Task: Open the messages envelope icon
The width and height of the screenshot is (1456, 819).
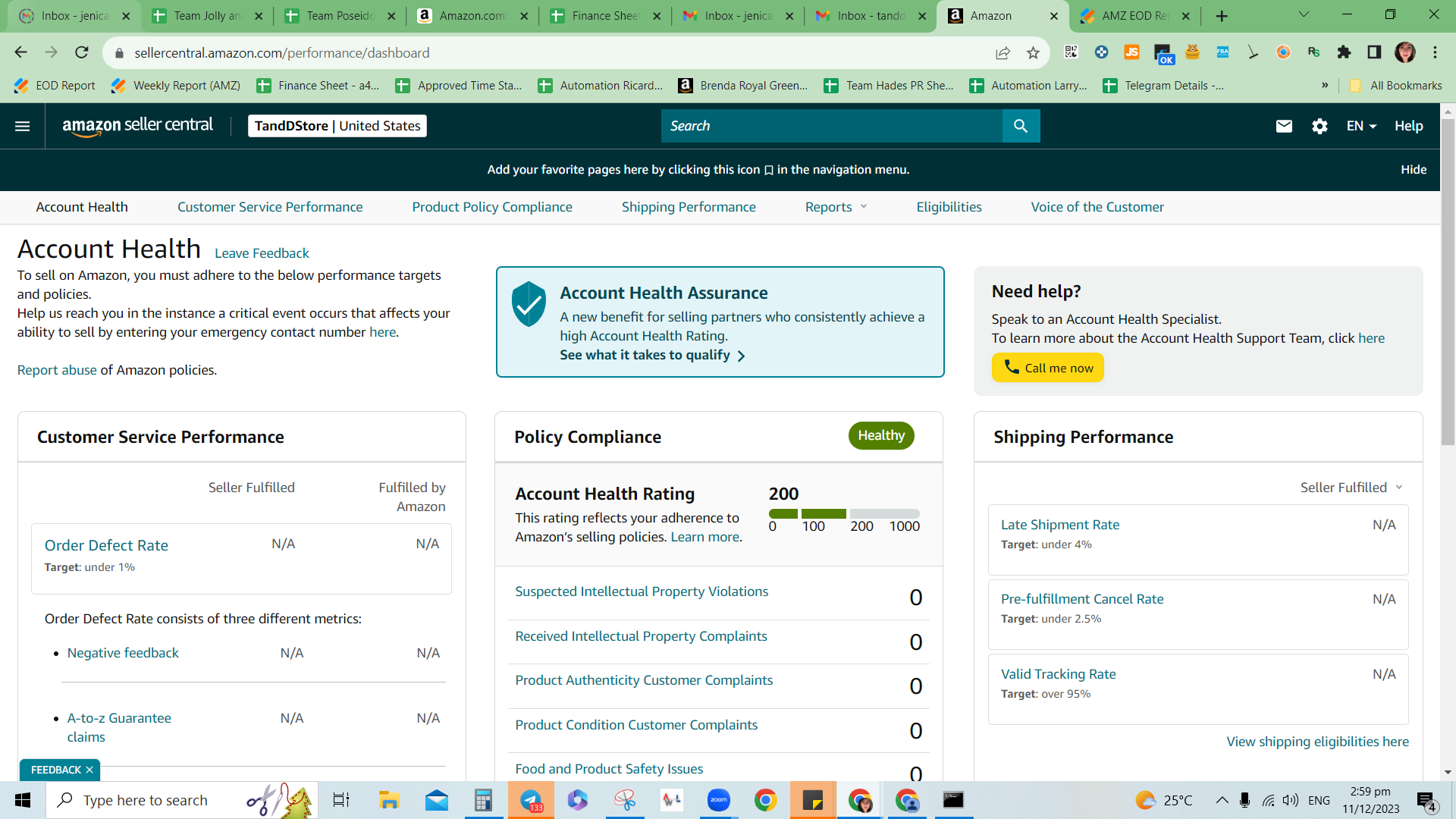Action: pos(1284,126)
